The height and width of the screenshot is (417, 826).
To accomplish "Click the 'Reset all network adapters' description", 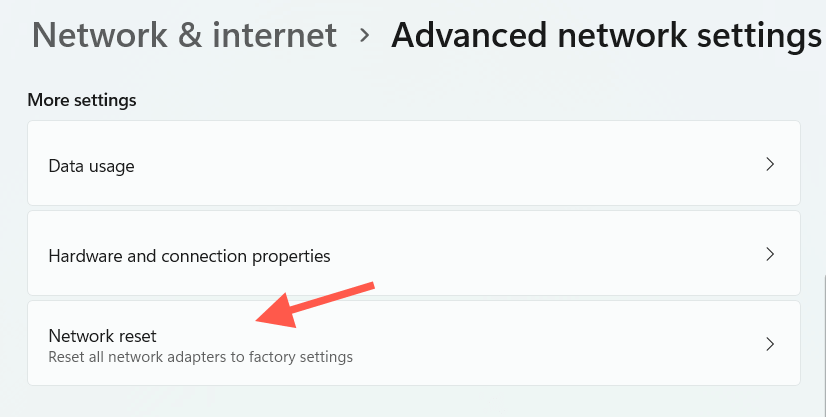I will click(200, 356).
